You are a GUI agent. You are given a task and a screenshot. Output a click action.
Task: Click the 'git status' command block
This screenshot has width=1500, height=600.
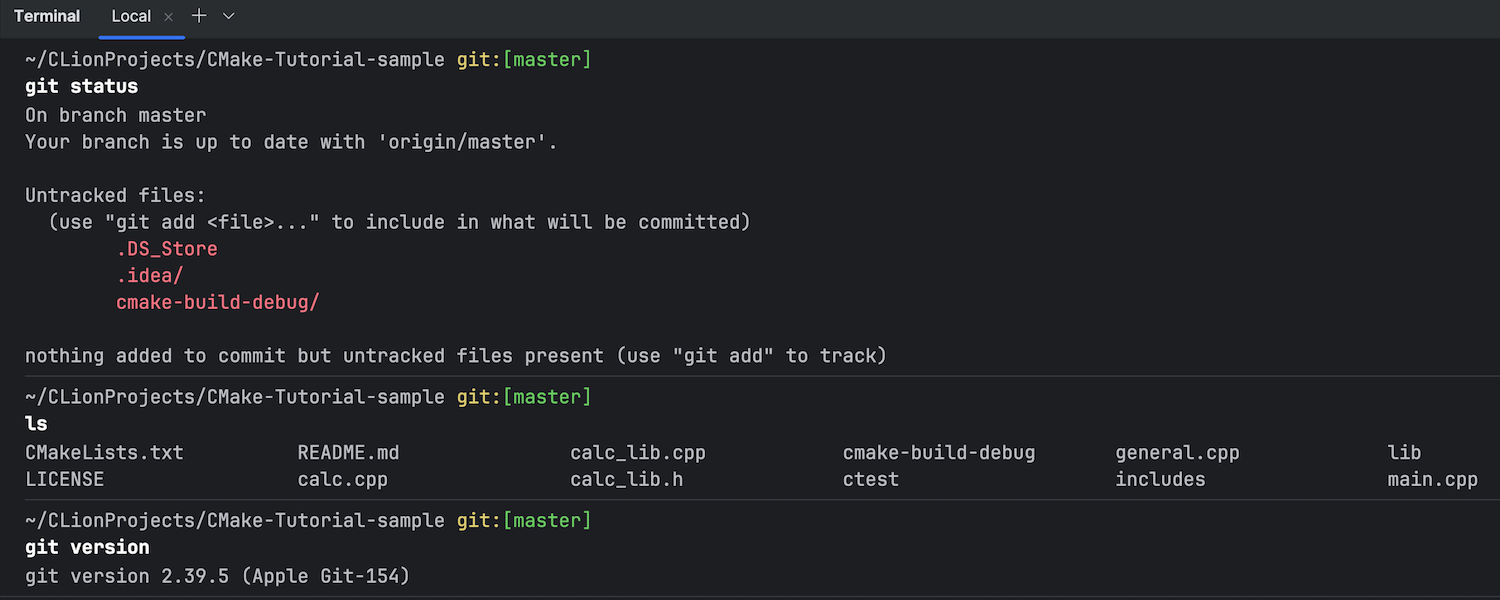[82, 87]
